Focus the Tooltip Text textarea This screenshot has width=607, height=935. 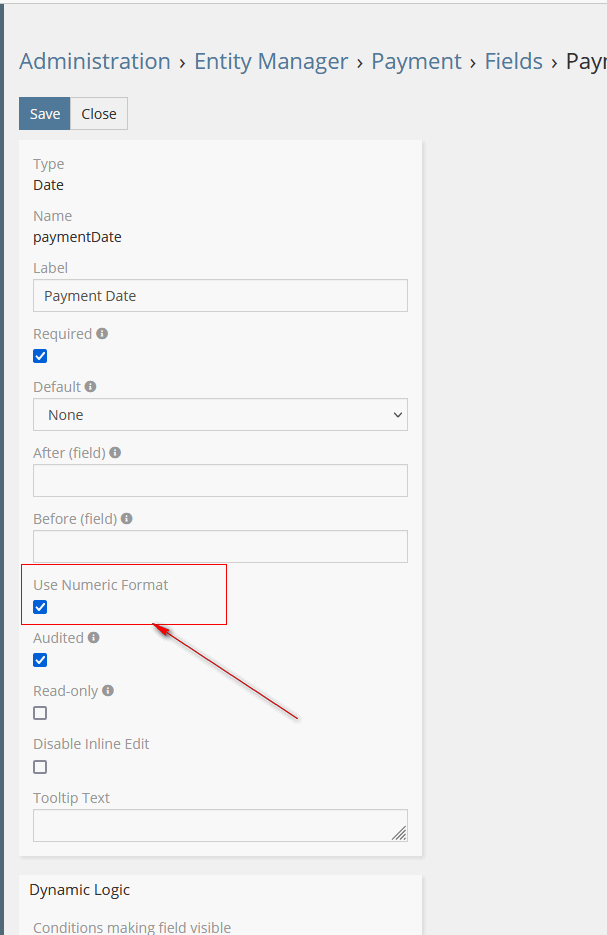pos(220,825)
